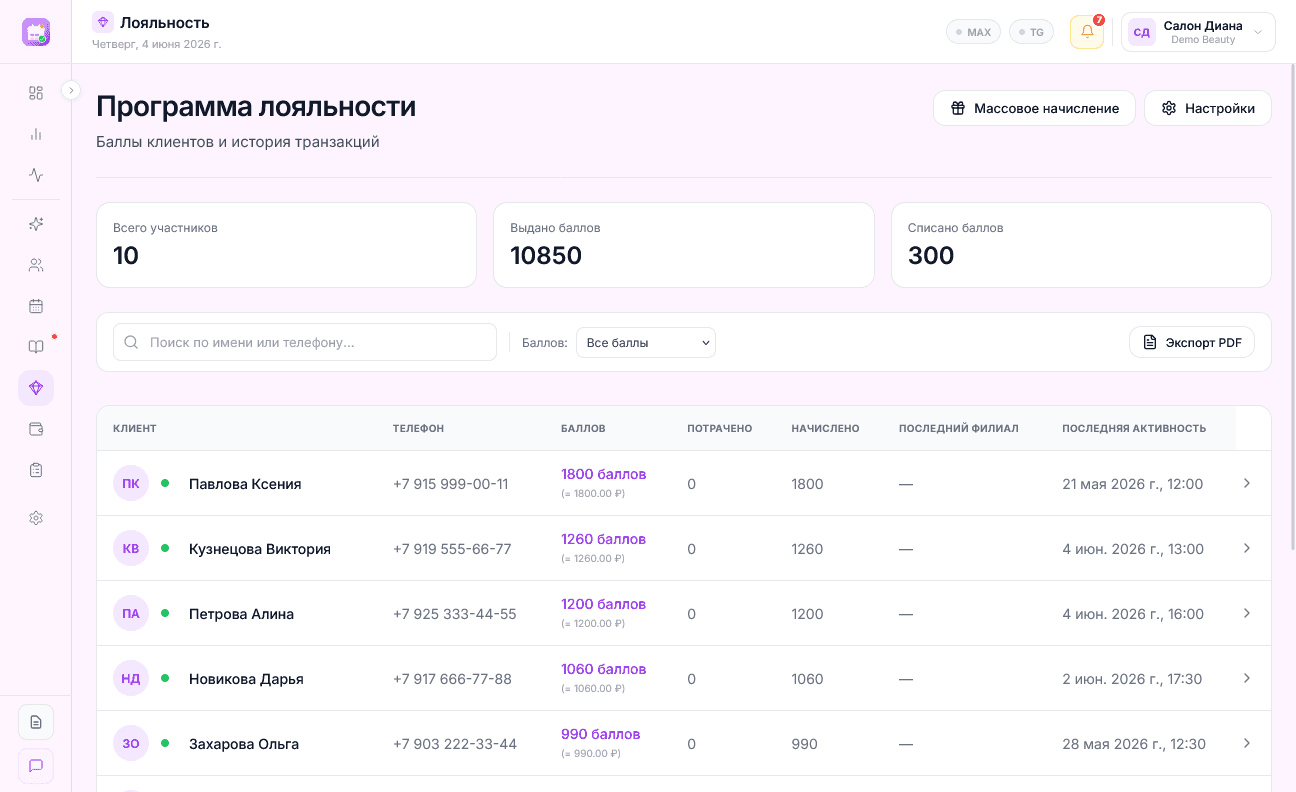Image resolution: width=1296 pixels, height=792 pixels.
Task: Open the dashboard grid icon in sidebar
Action: 36,93
